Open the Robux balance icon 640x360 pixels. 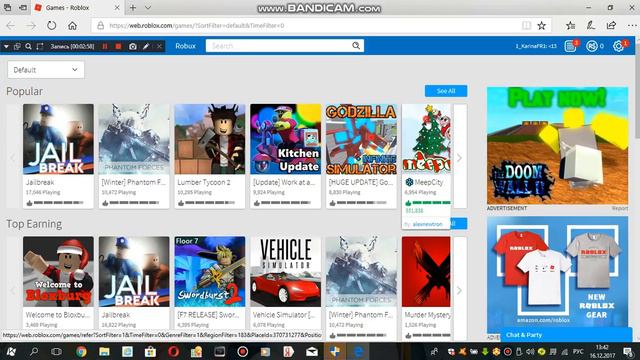[592, 46]
